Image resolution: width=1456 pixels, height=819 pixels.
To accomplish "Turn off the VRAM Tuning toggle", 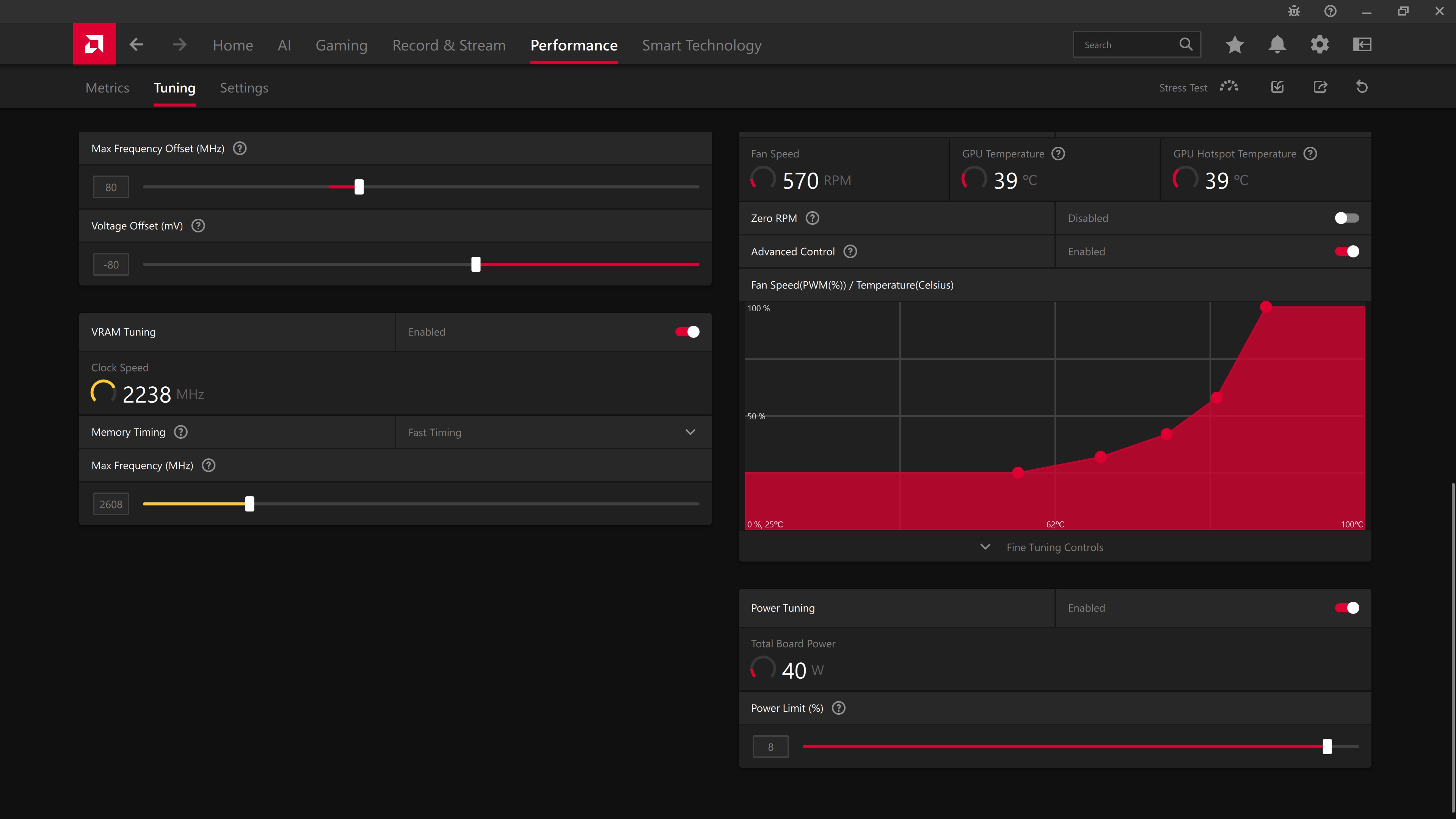I will click(x=687, y=332).
